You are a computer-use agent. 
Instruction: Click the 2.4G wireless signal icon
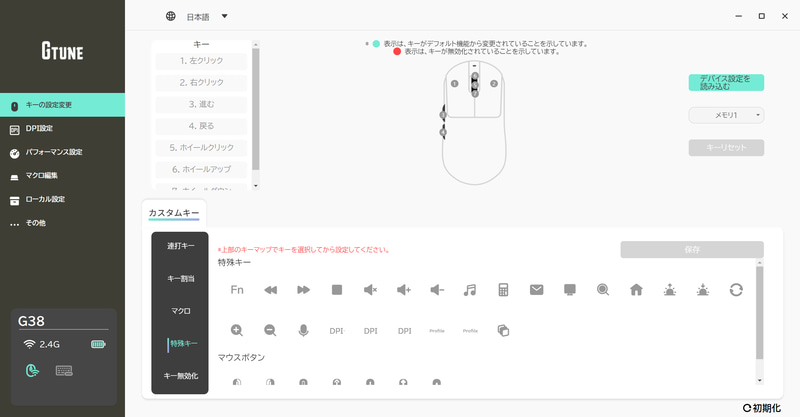29,345
